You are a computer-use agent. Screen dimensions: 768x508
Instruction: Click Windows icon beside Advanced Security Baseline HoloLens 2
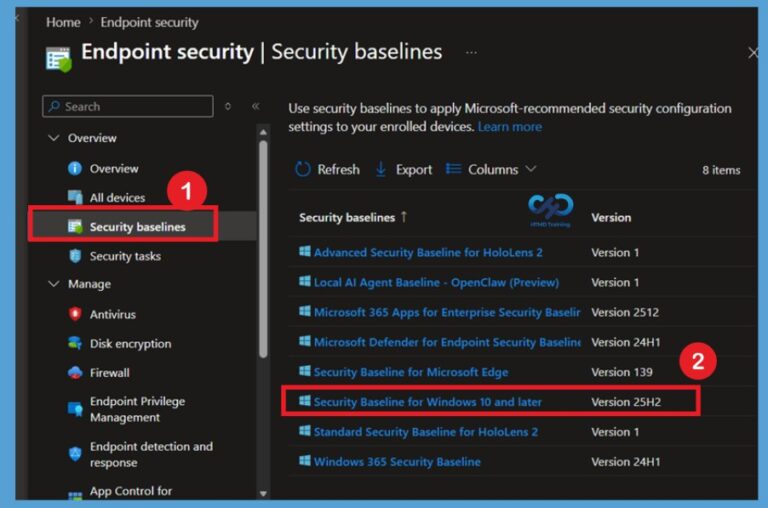tap(305, 252)
